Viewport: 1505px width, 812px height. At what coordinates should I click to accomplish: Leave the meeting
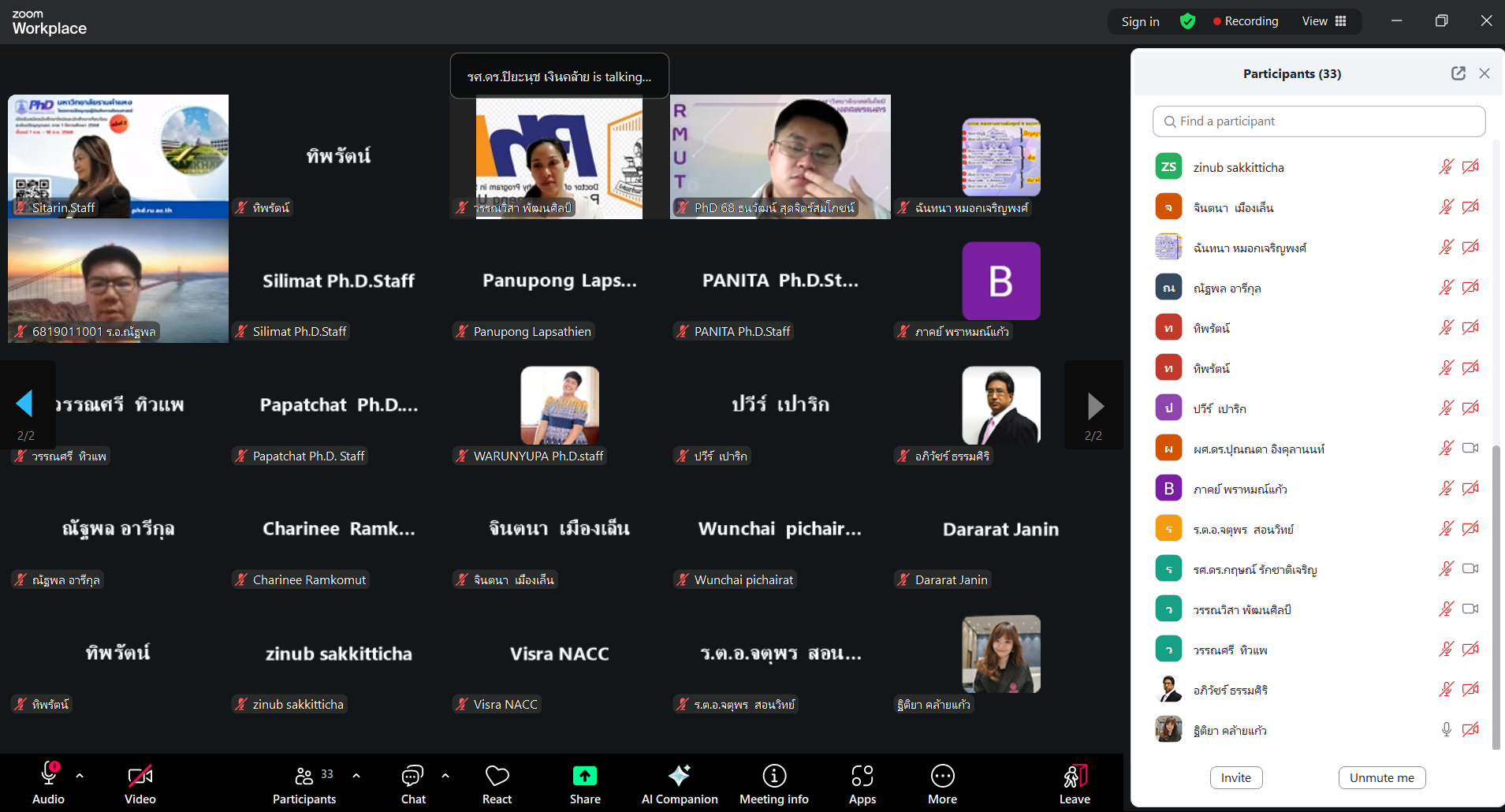(x=1075, y=784)
